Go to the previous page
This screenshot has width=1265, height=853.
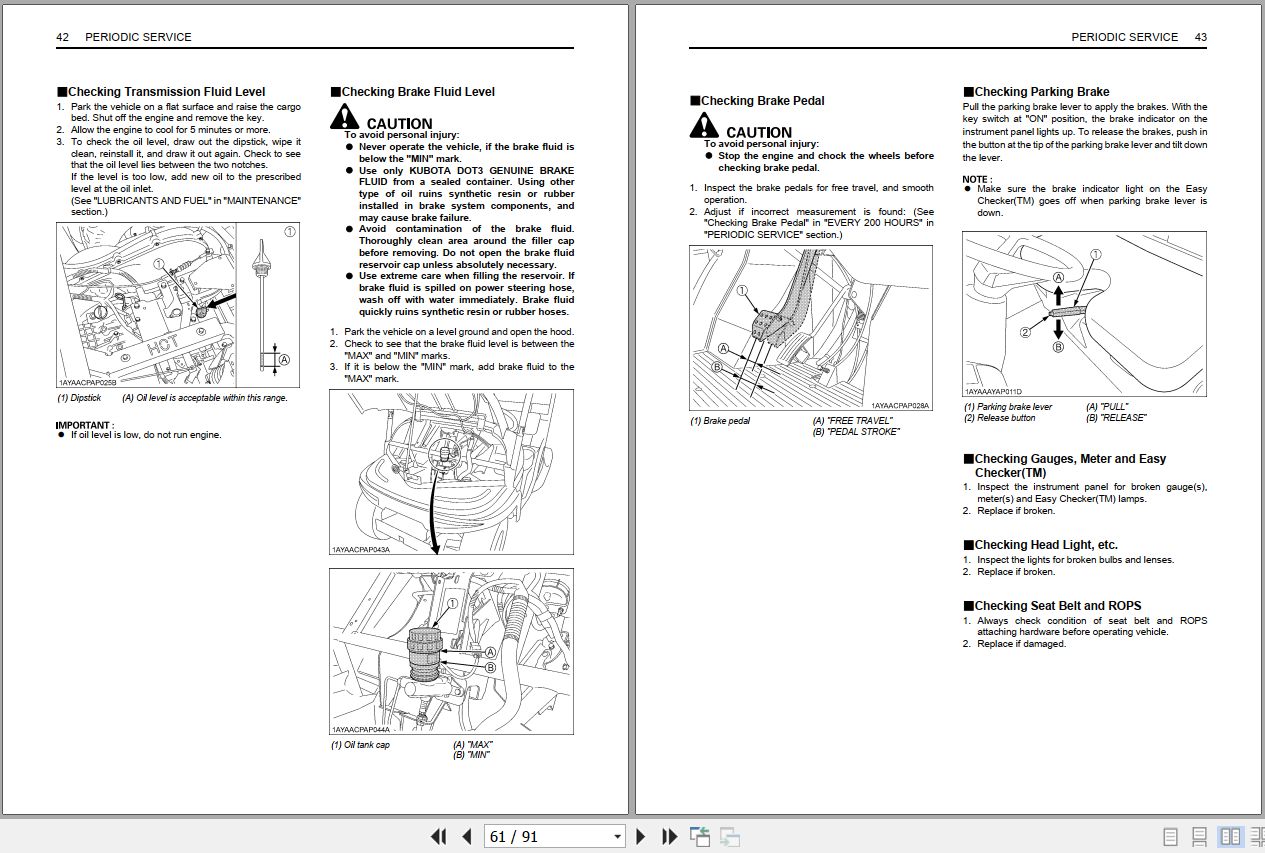466,836
